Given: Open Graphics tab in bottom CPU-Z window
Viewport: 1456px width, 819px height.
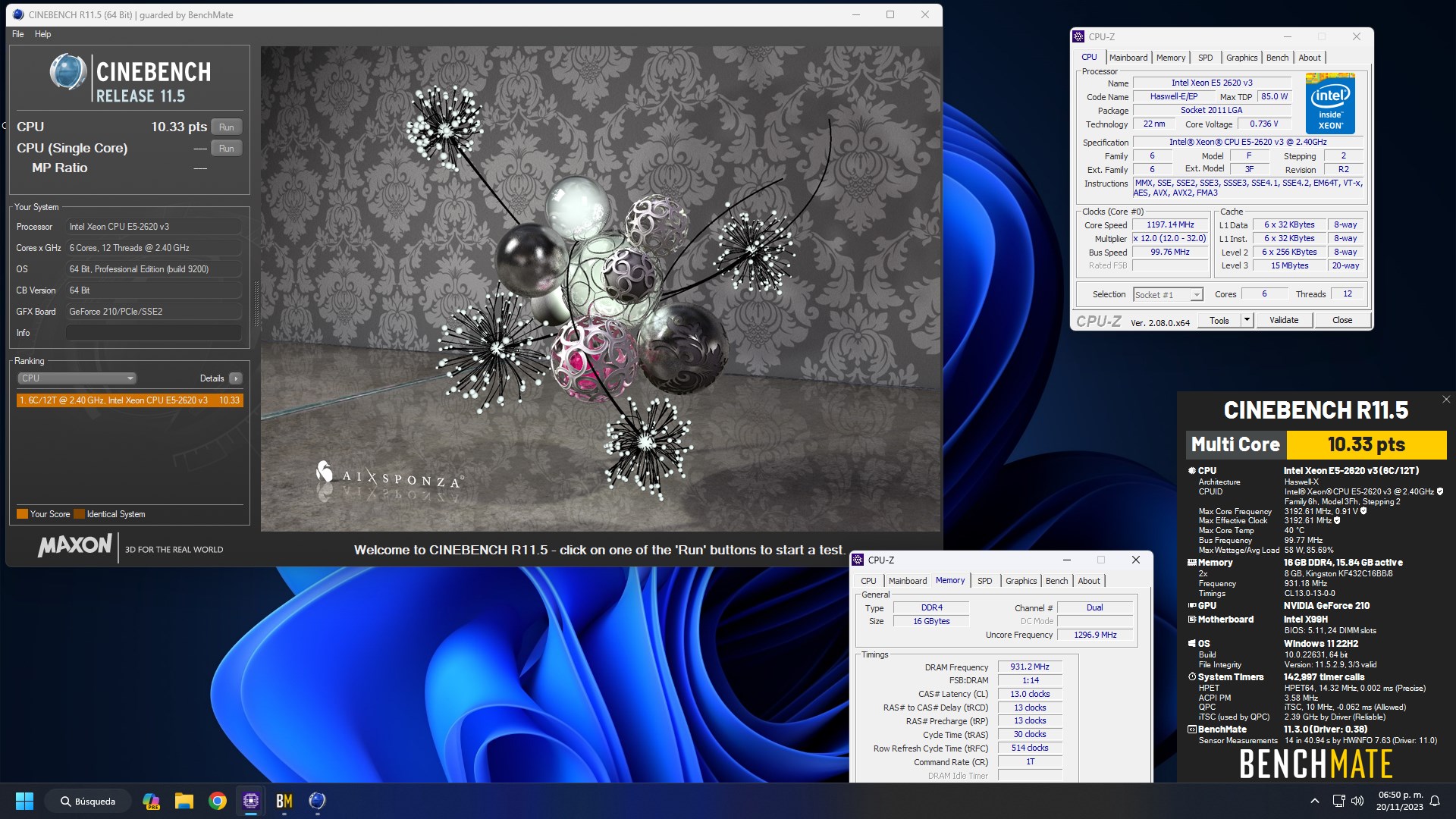Looking at the screenshot, I should pos(1021,581).
